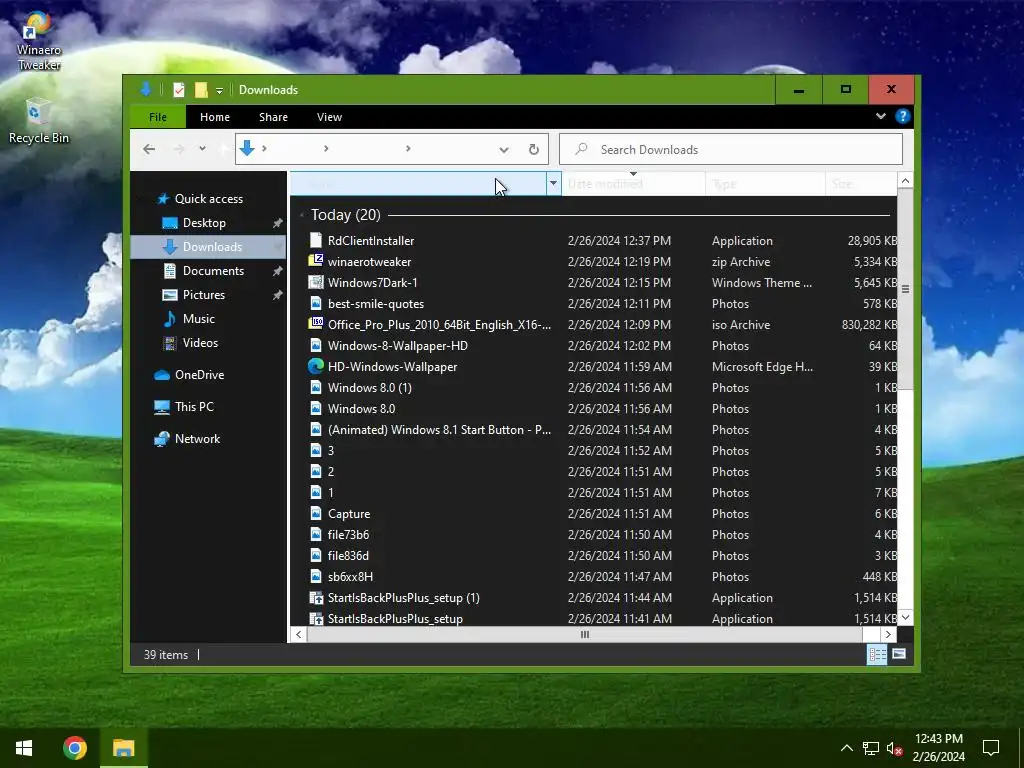Select the Windows-8-Wallpaper-HD file
Image resolution: width=1024 pixels, height=768 pixels.
pyautogui.click(x=397, y=345)
